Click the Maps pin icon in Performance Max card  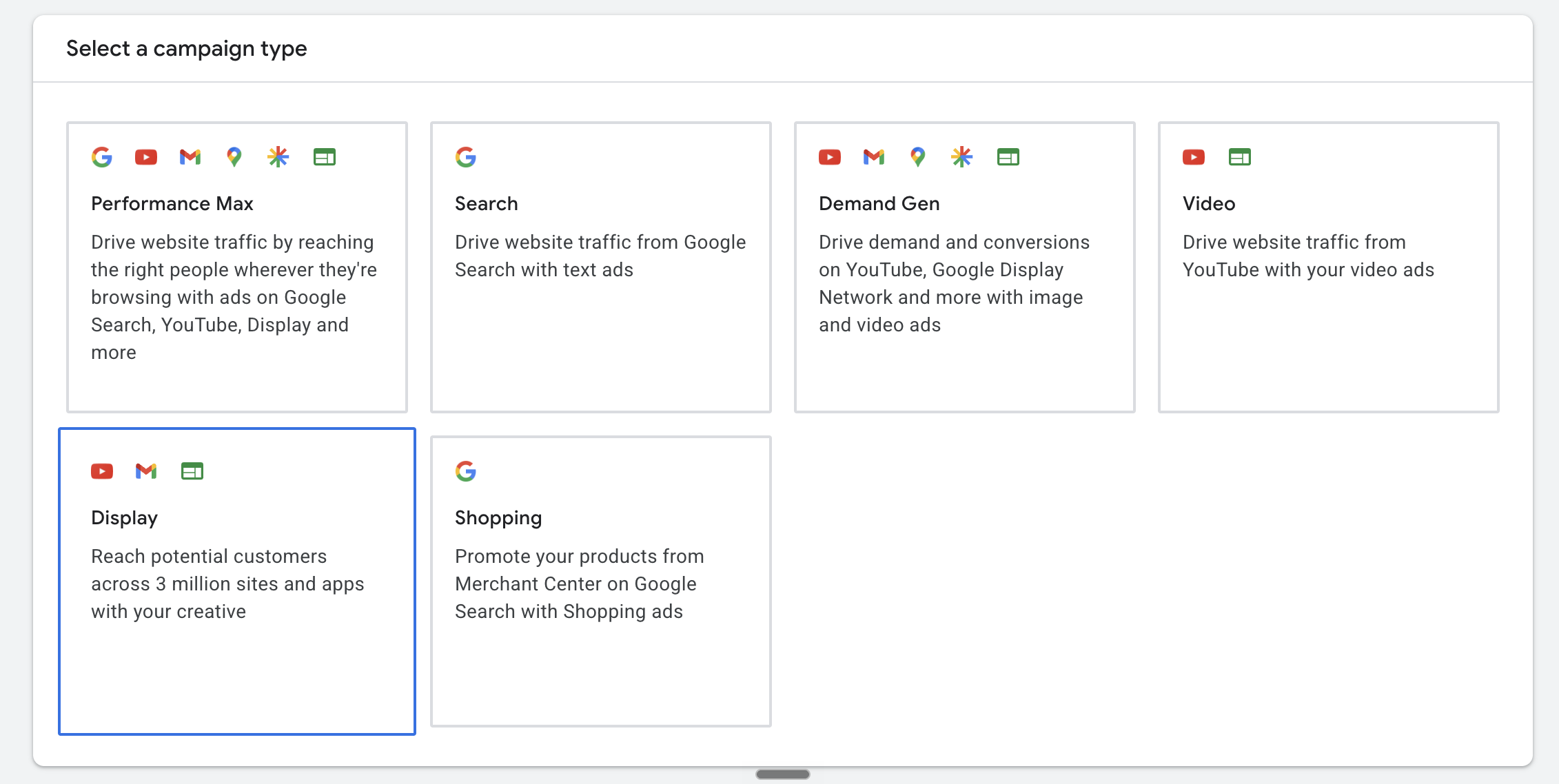[234, 157]
